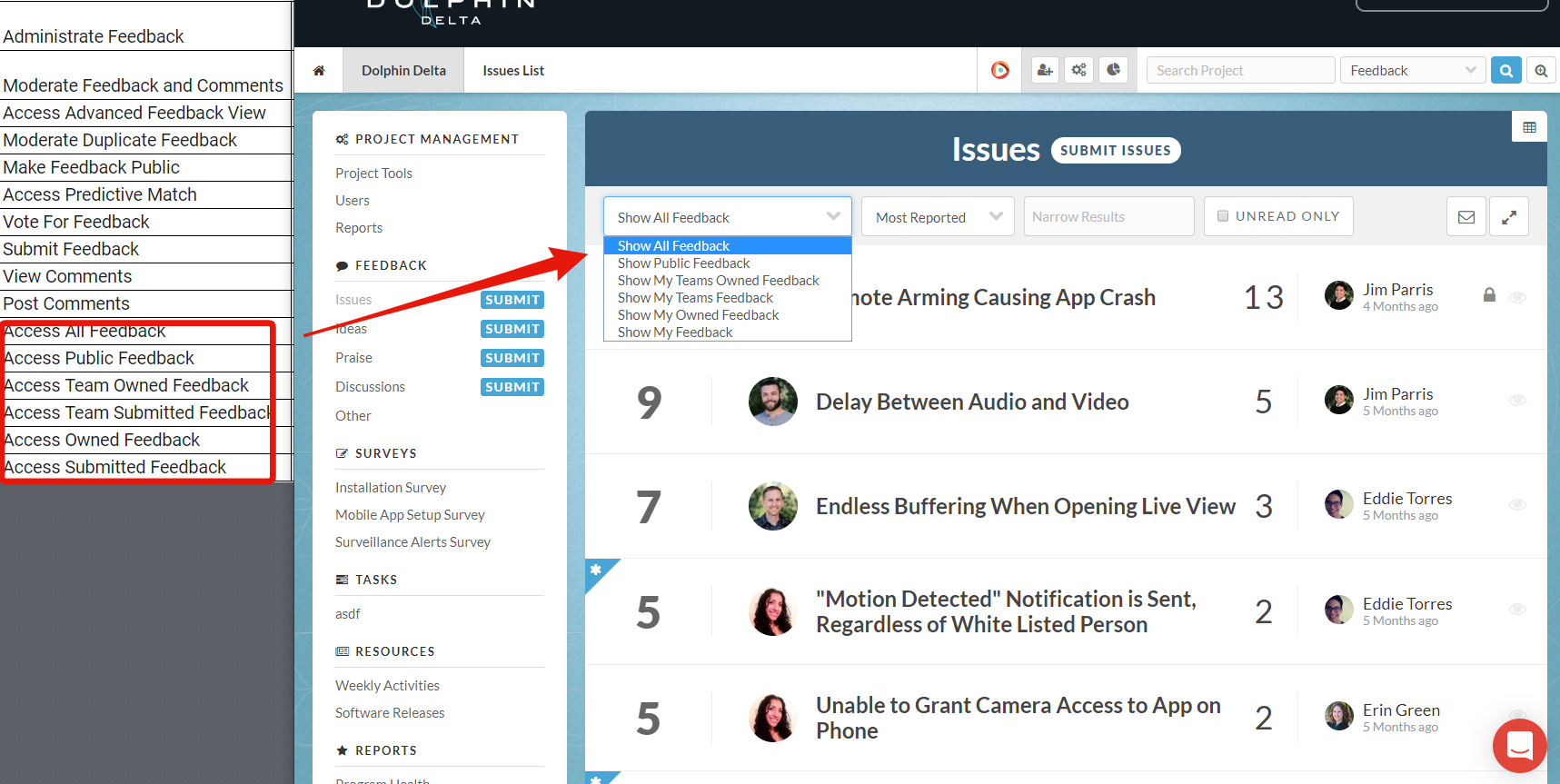
Task: Click the star flag on the 5-vote issue
Action: [x=596, y=570]
